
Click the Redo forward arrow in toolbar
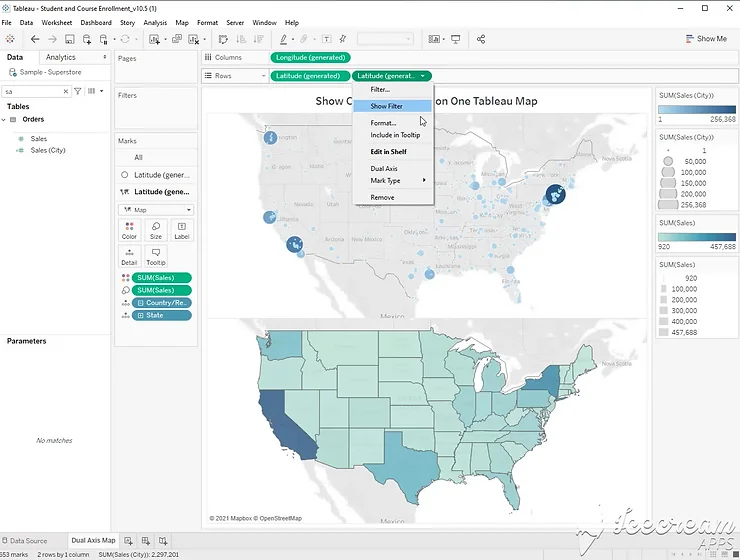pyautogui.click(x=52, y=39)
